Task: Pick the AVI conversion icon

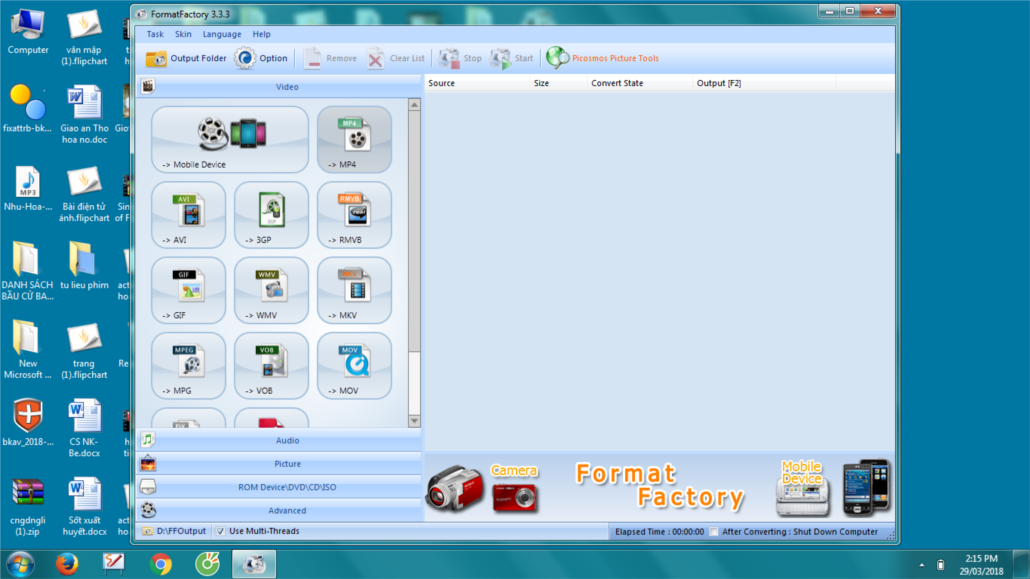Action: click(188, 214)
